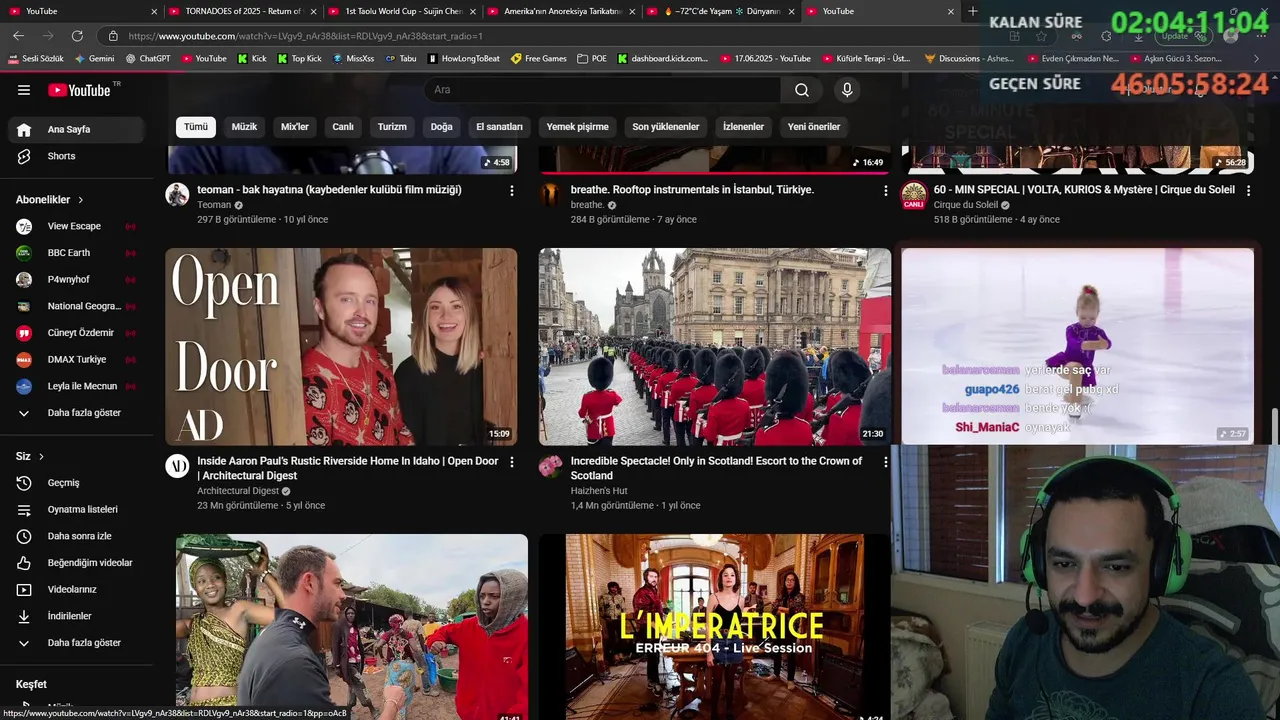Open Aaron Paul Open Door video thumbnail
This screenshot has height=720, width=1280.
(x=341, y=346)
